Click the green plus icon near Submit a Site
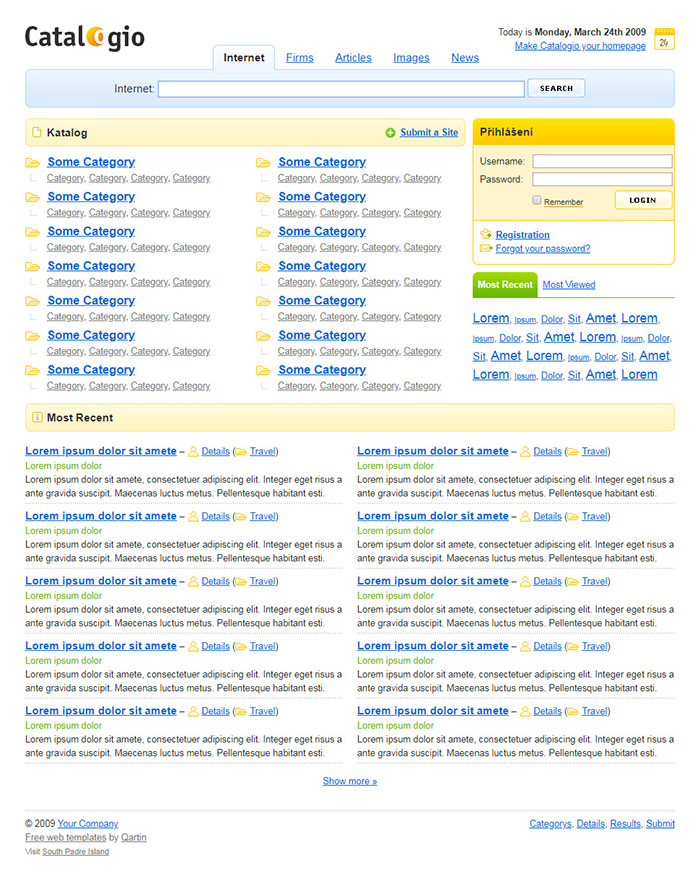The height and width of the screenshot is (894, 700). click(x=389, y=132)
